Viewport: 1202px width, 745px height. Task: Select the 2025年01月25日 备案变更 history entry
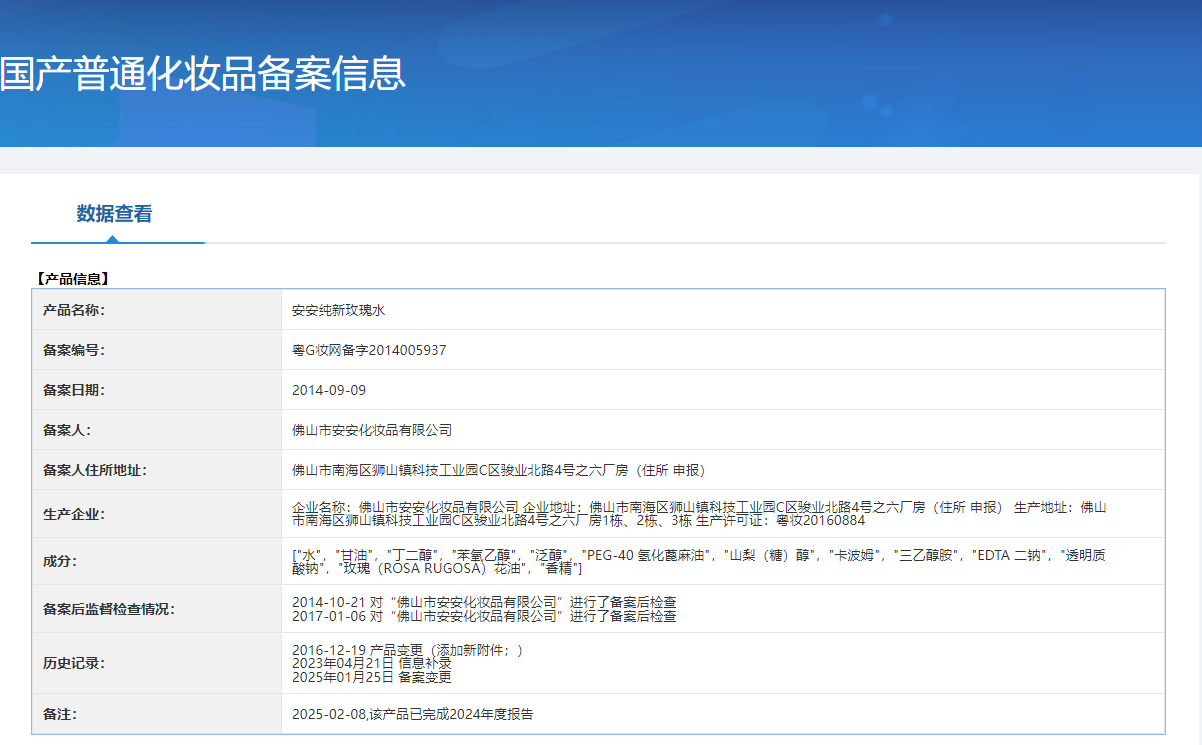(x=371, y=677)
